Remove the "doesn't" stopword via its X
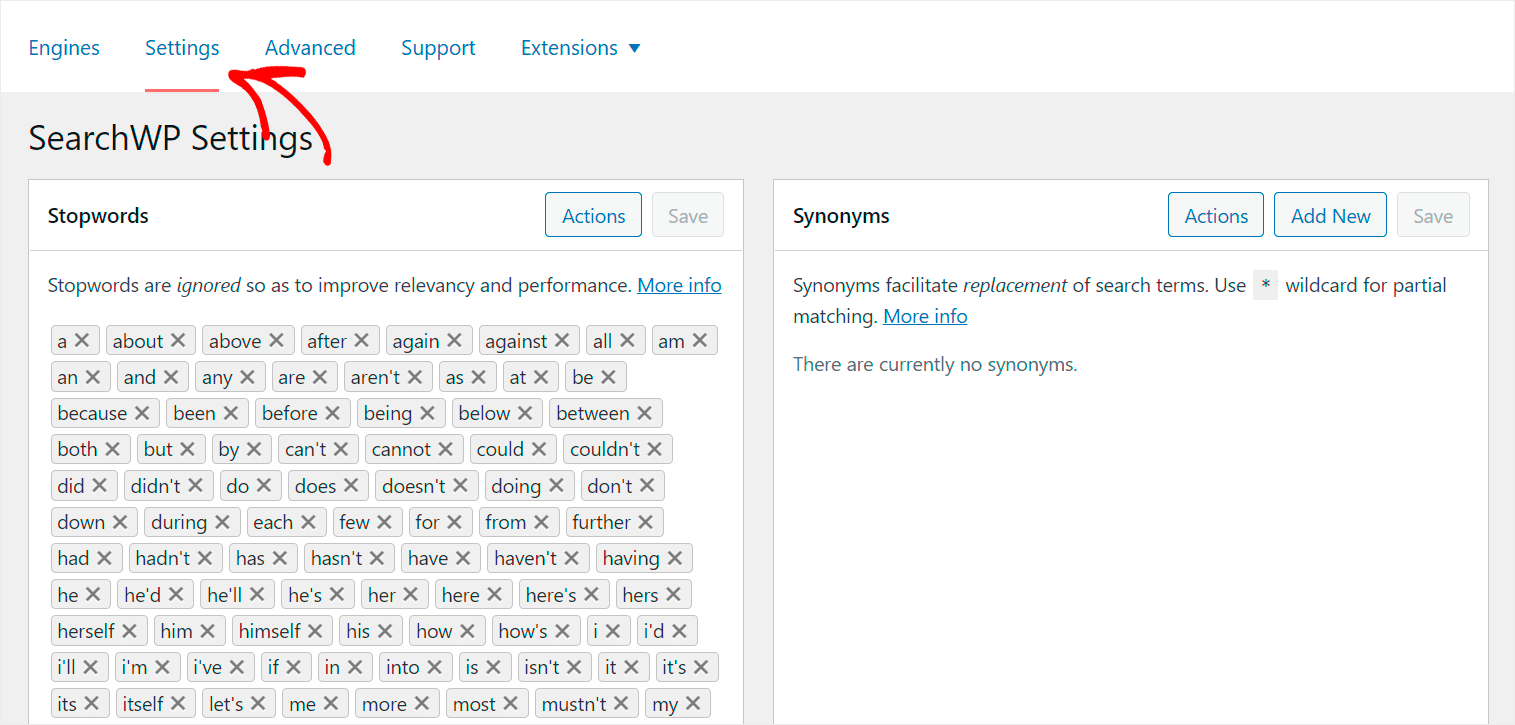 click(460, 486)
